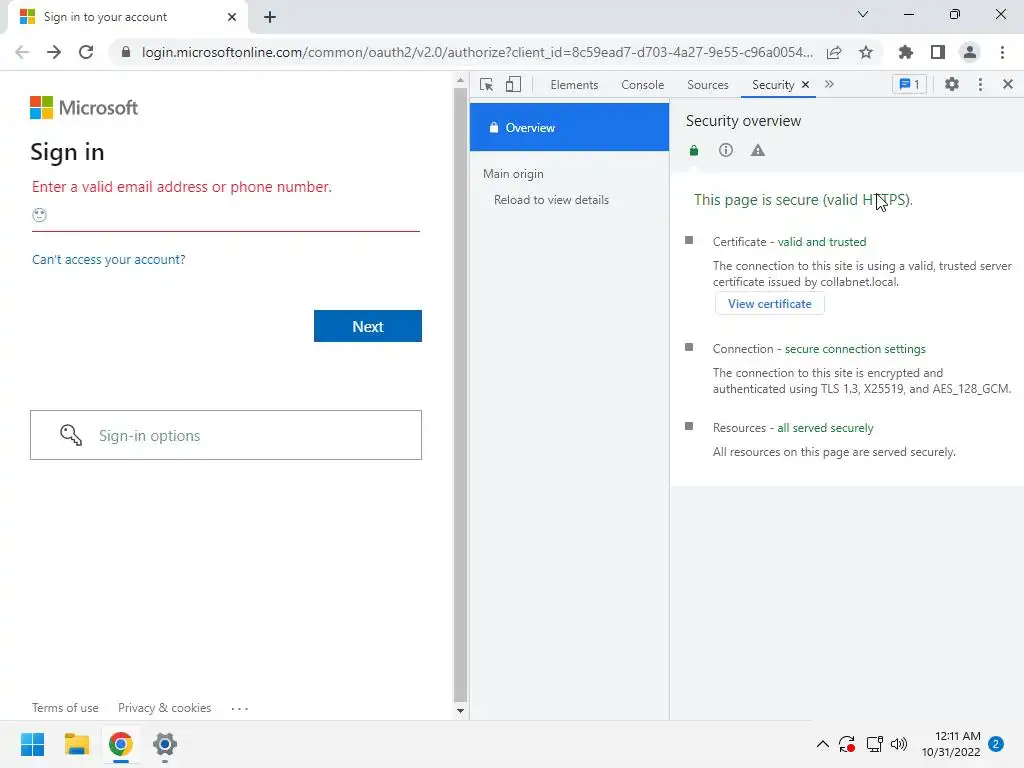Image resolution: width=1024 pixels, height=768 pixels.
Task: Open File Explorer from the taskbar
Action: tap(77, 744)
